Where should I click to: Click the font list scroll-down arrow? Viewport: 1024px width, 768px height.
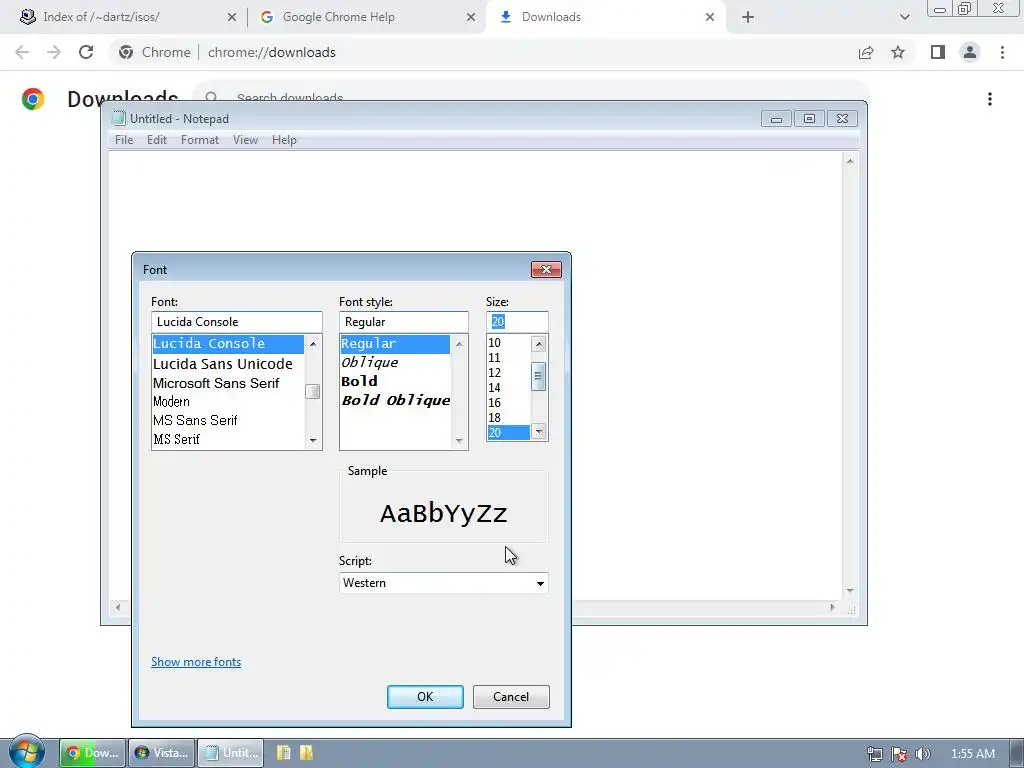(x=313, y=441)
